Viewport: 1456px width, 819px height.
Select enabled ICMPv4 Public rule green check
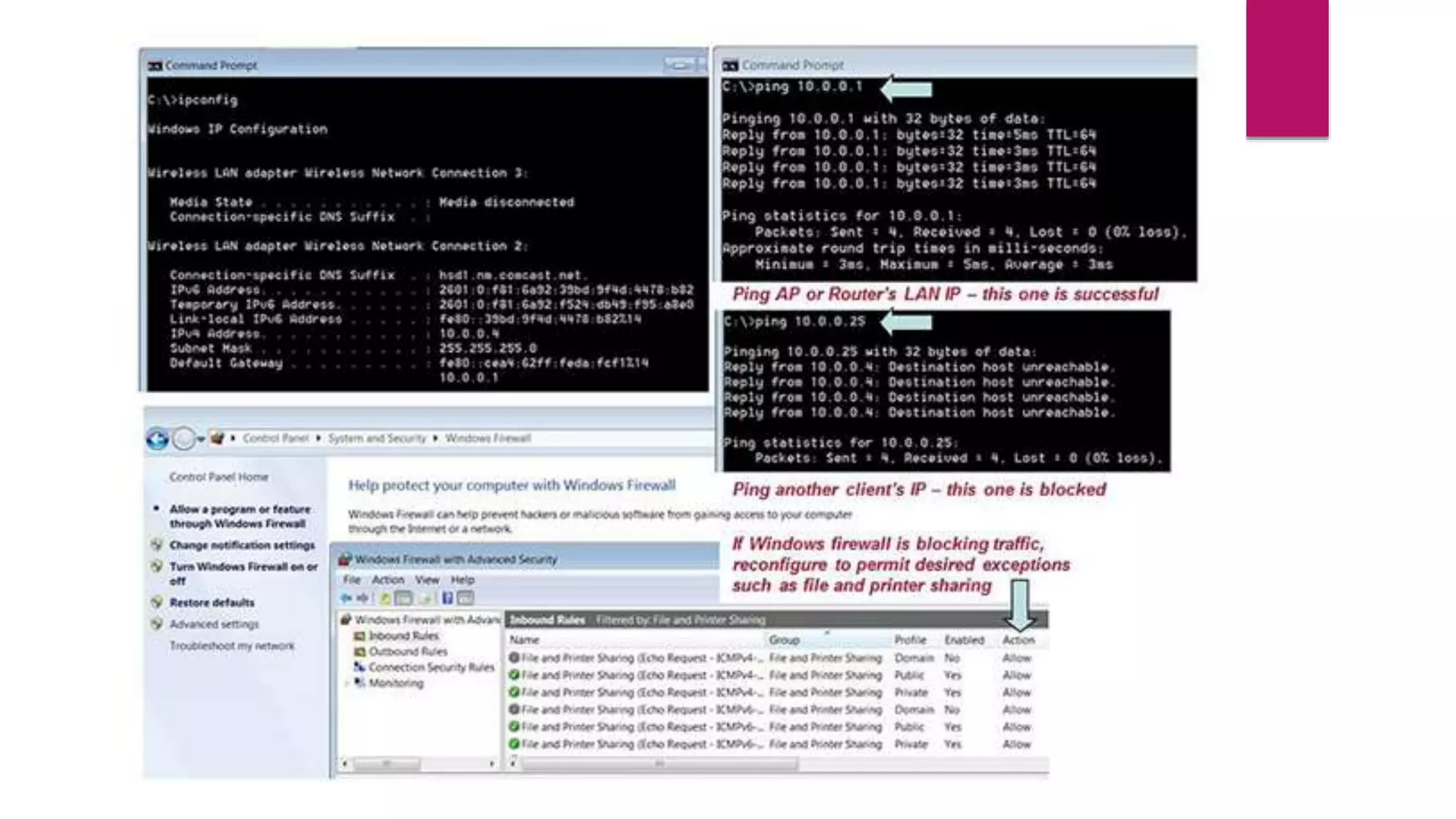(514, 675)
